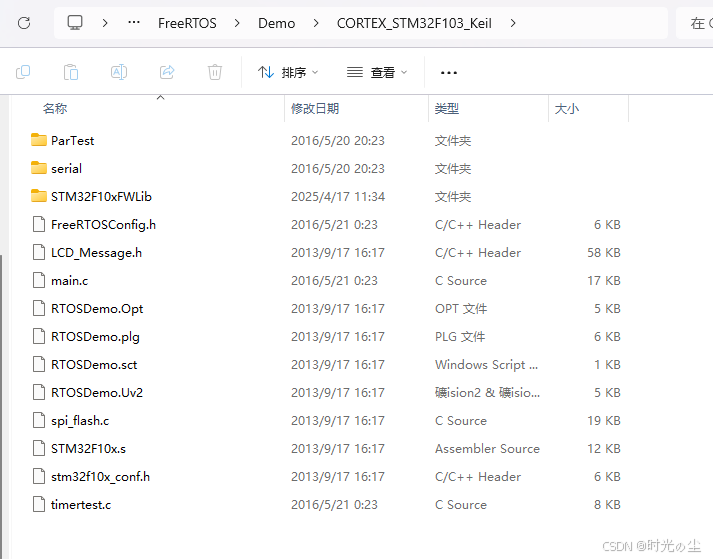Click the Refresh button in address bar
This screenshot has width=713, height=559.
click(24, 23)
